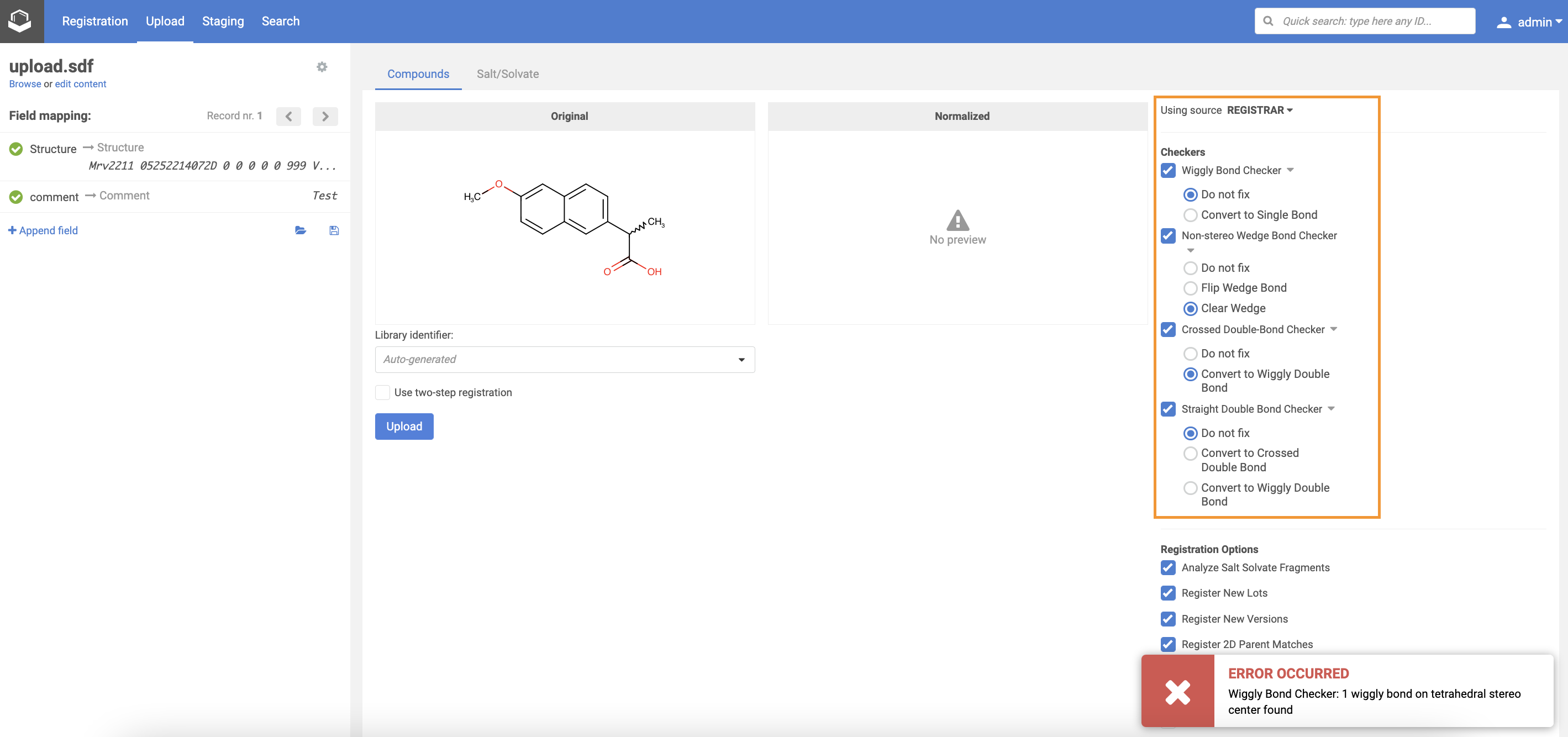The height and width of the screenshot is (737, 1568).
Task: Go to previous record arrow
Action: coord(288,116)
